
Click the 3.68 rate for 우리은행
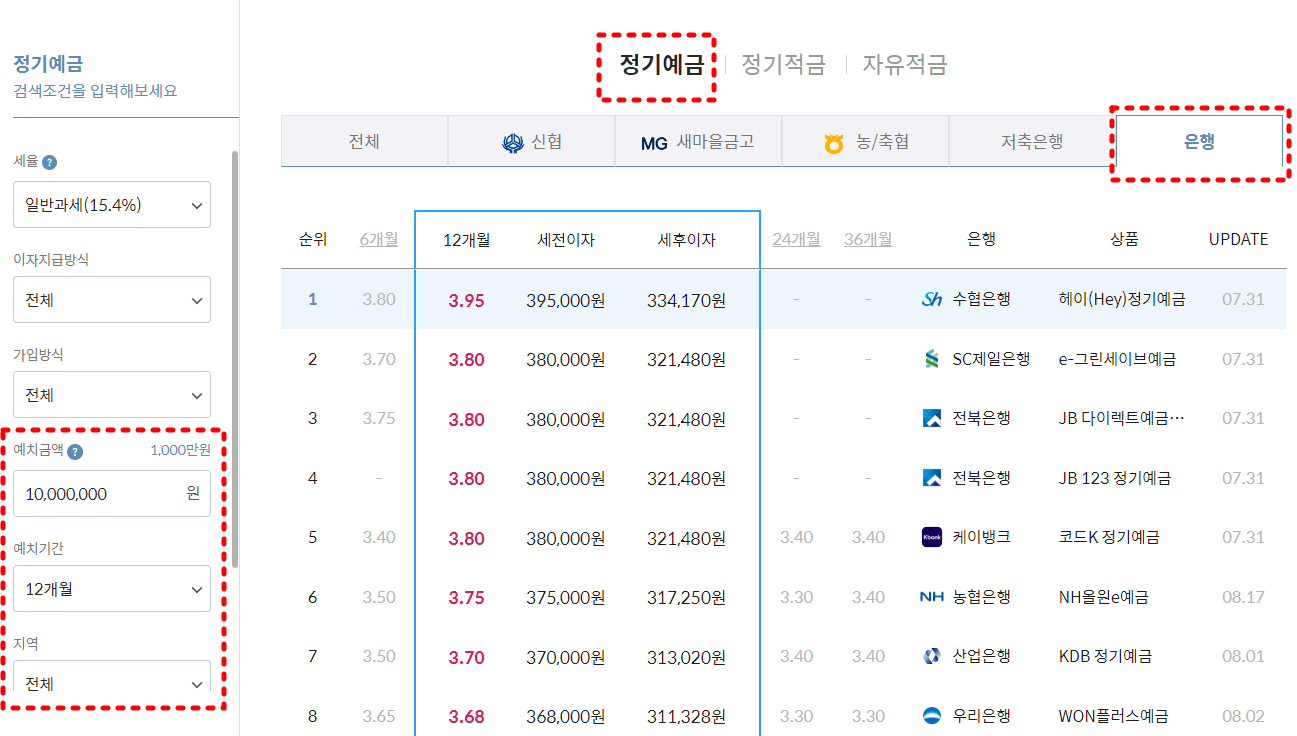[x=467, y=717]
